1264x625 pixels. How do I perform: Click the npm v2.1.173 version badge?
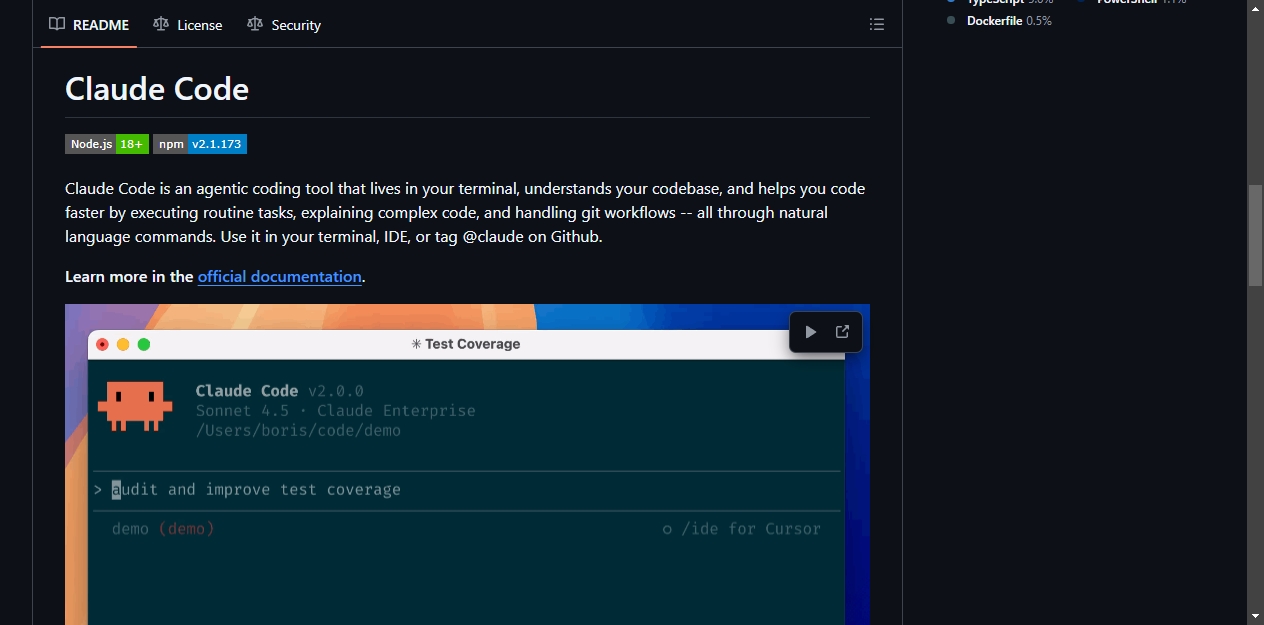tap(200, 144)
